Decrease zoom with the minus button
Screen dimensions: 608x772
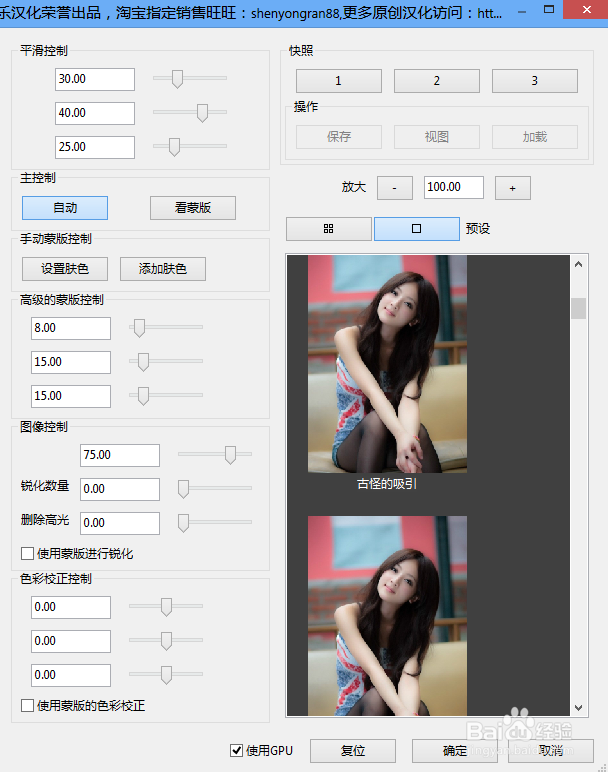pos(395,188)
